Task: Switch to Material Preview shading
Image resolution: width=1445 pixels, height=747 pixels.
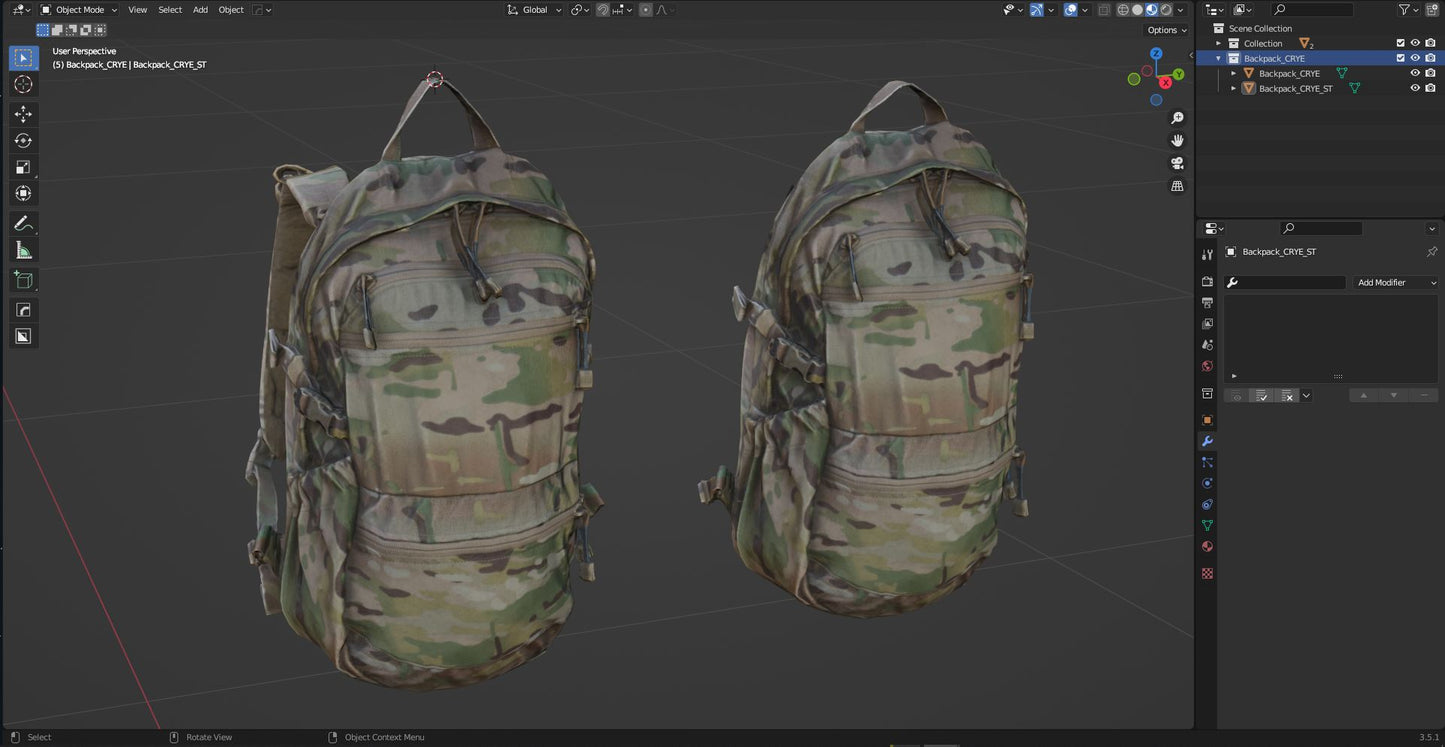Action: click(1151, 9)
